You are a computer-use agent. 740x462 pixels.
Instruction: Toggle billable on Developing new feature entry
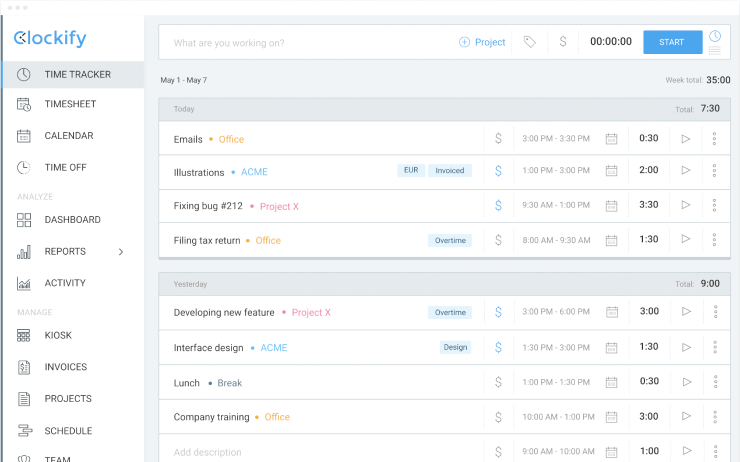(x=498, y=312)
